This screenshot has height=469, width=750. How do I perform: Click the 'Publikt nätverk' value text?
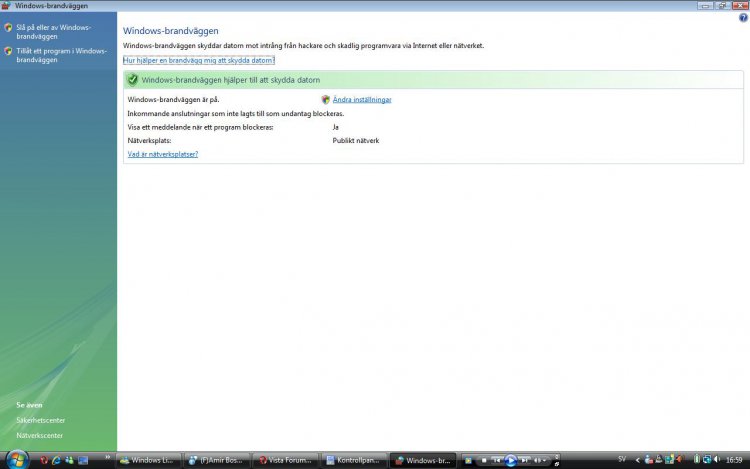coord(356,141)
